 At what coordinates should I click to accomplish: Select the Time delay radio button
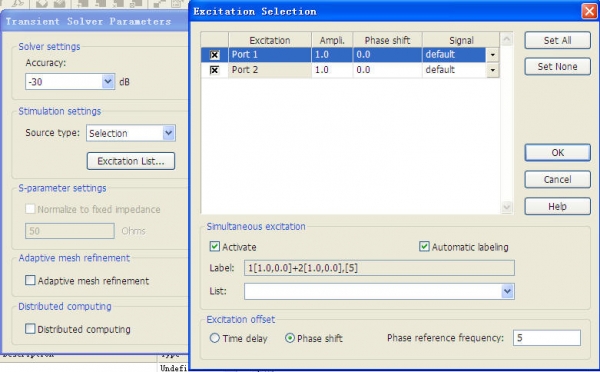coord(215,338)
